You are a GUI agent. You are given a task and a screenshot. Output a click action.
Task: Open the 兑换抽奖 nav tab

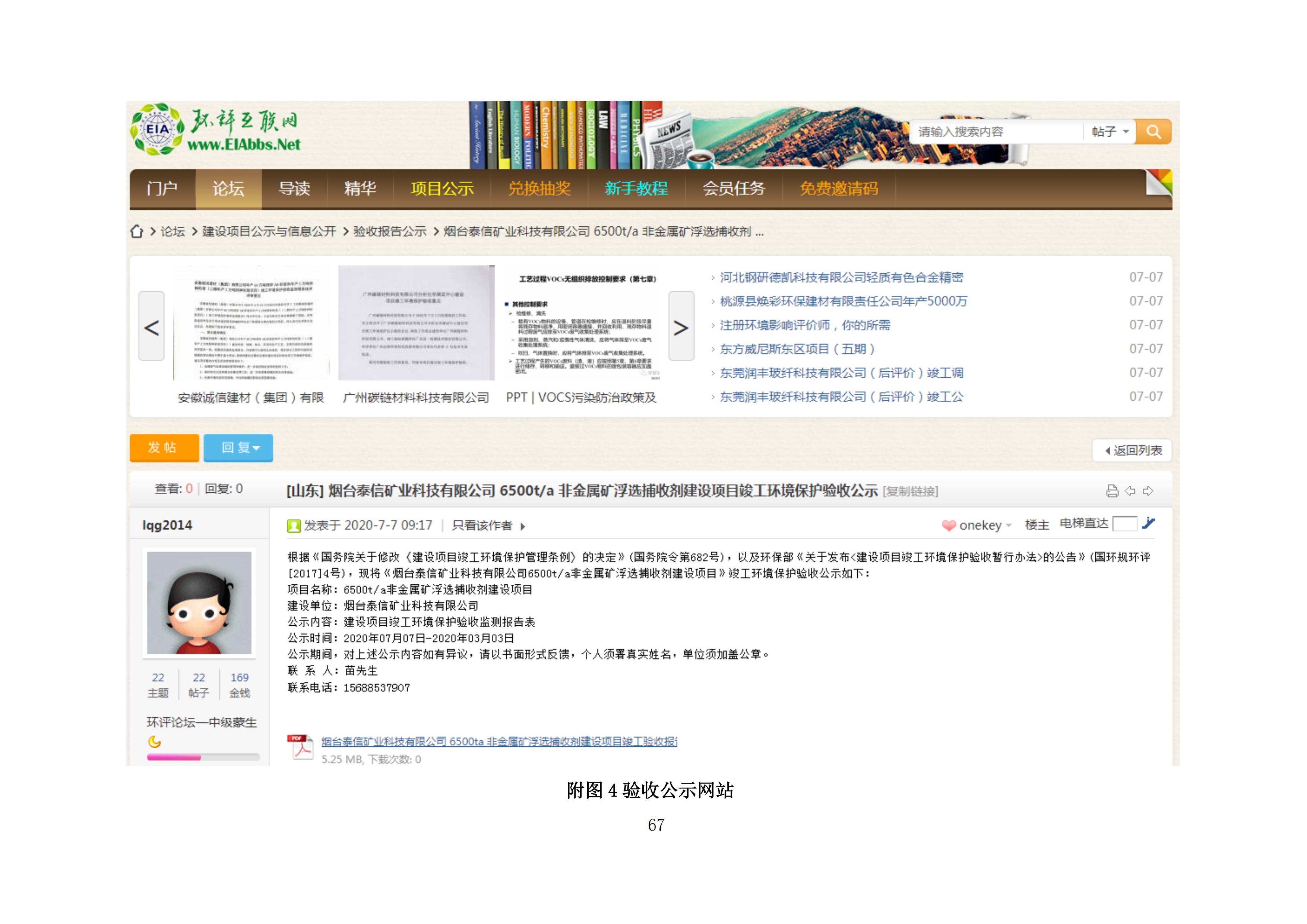tap(539, 188)
